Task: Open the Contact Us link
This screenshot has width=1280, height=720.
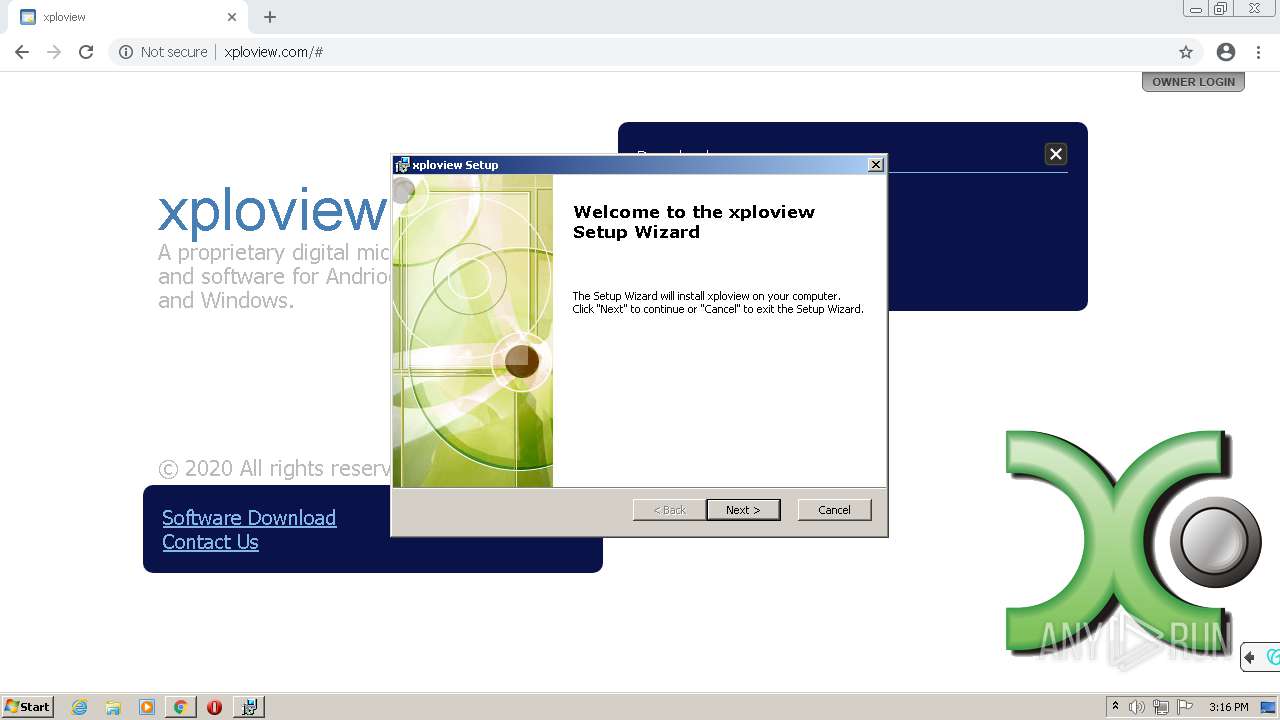Action: pyautogui.click(x=210, y=542)
